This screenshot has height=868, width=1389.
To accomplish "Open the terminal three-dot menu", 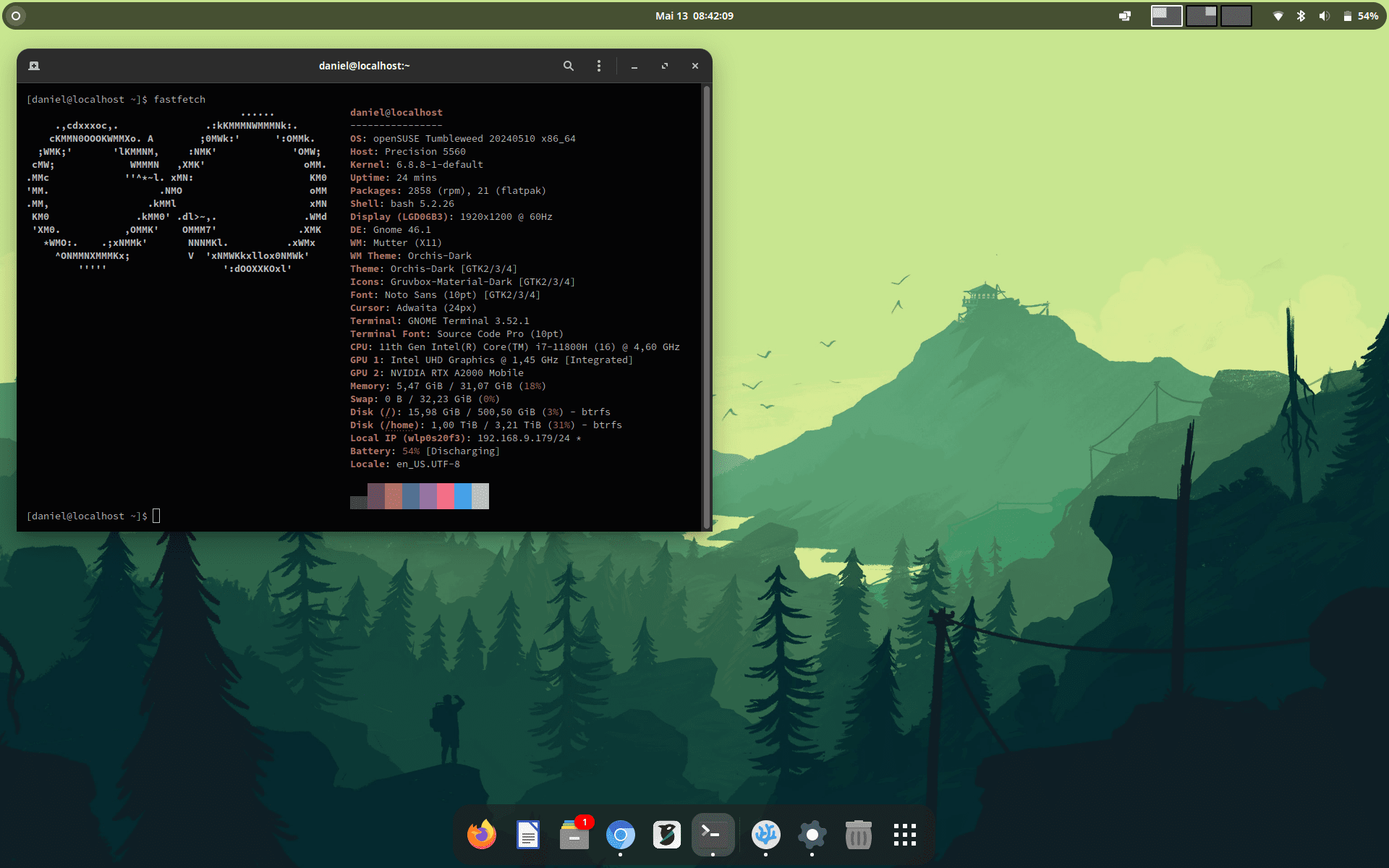I will click(x=599, y=66).
